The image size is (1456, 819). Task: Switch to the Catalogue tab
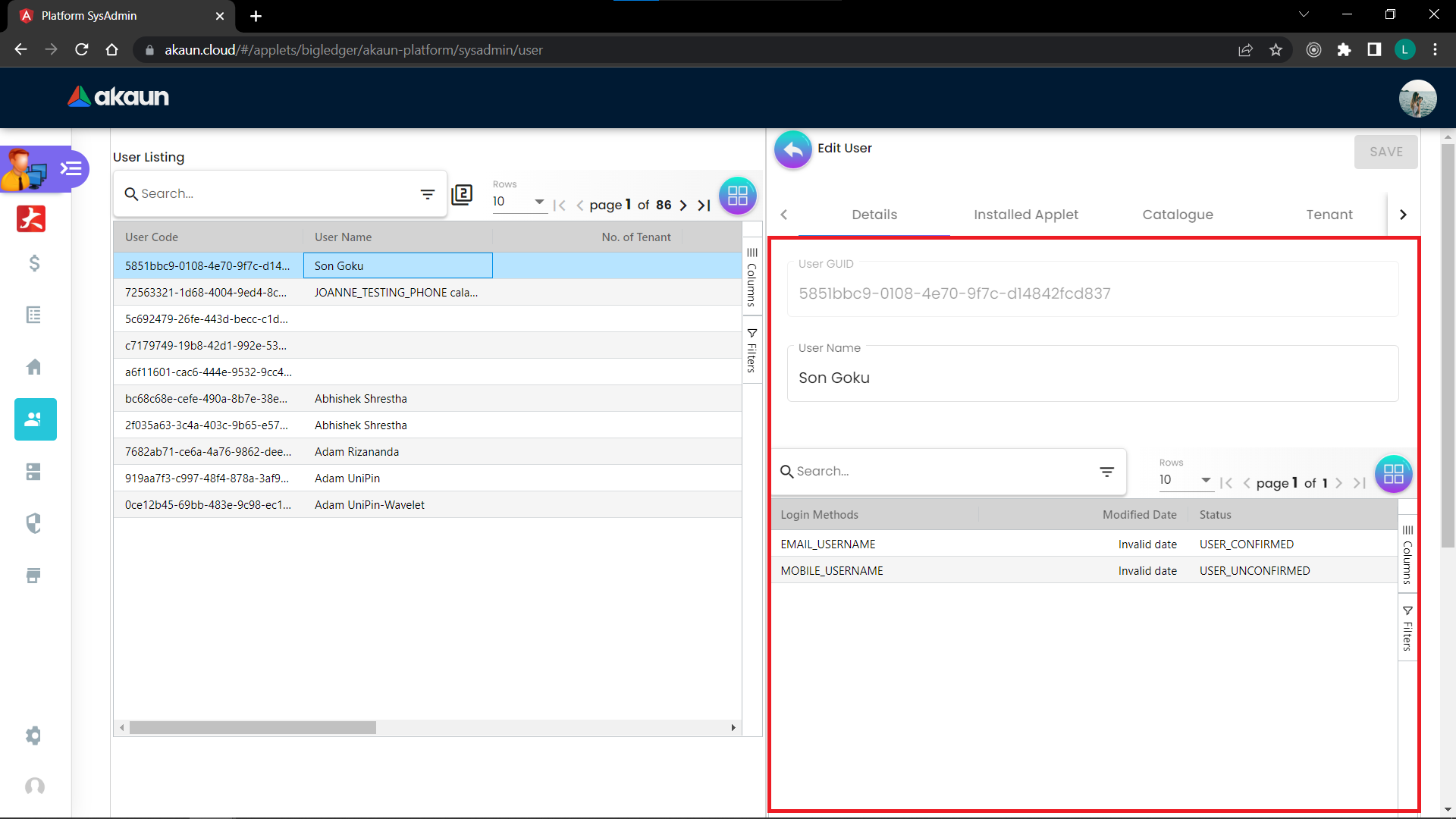pos(1177,215)
